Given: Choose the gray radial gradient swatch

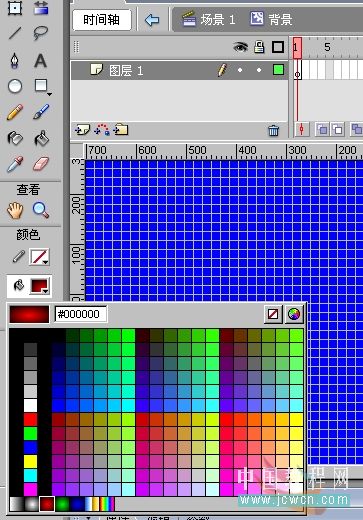Looking at the screenshot, I should 32,504.
